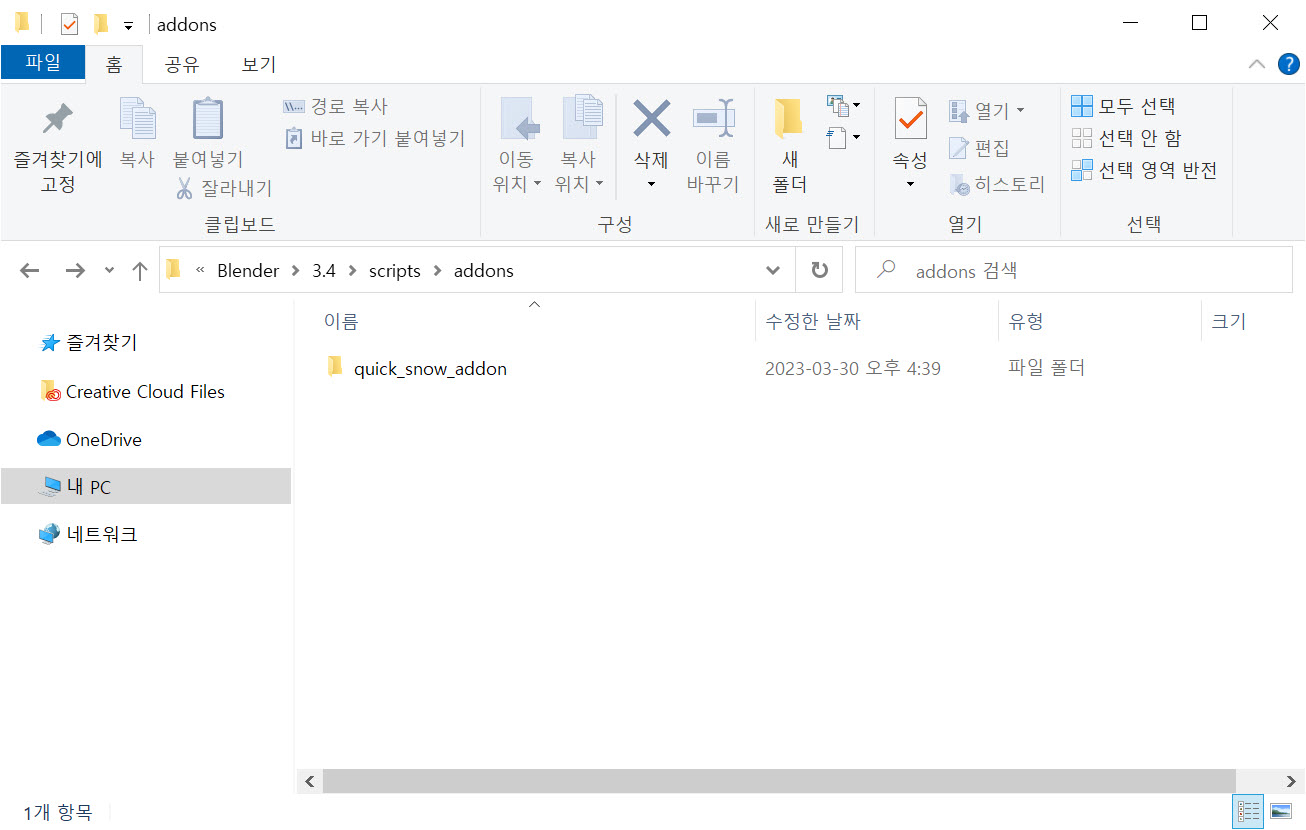Click the Forward navigation arrow

pos(75,270)
